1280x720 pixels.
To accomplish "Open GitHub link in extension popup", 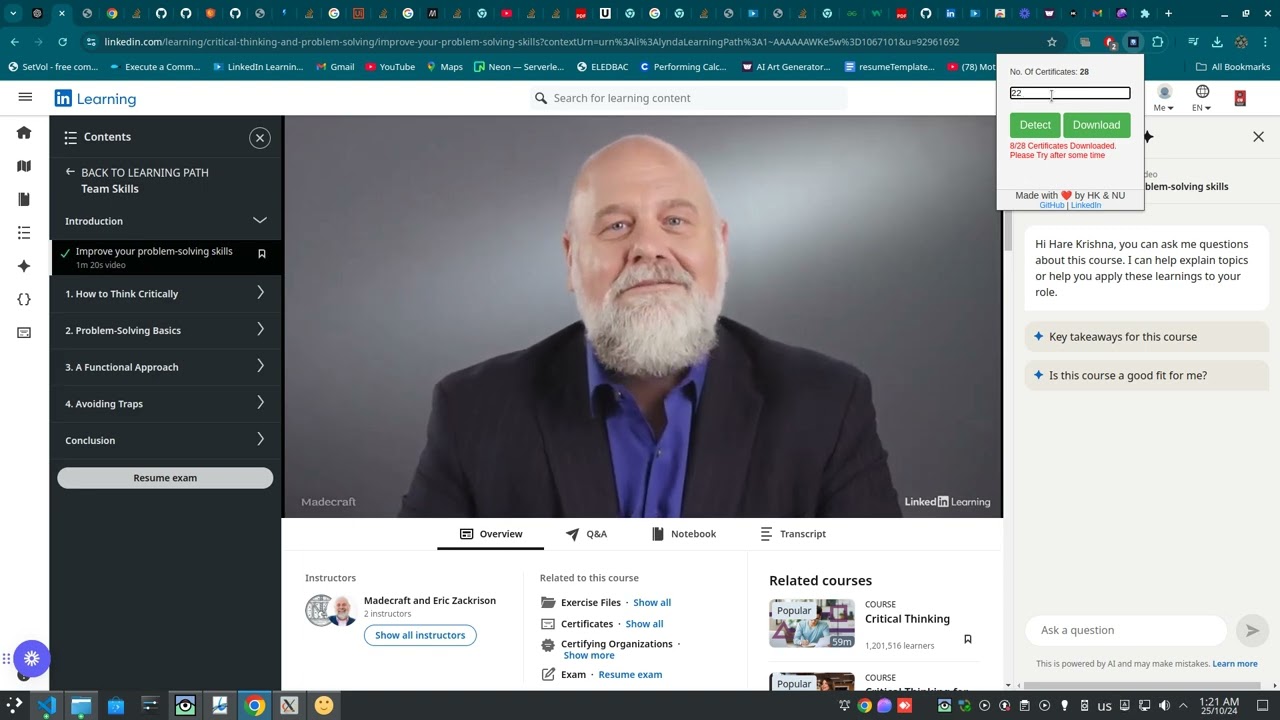I will coord(1052,205).
